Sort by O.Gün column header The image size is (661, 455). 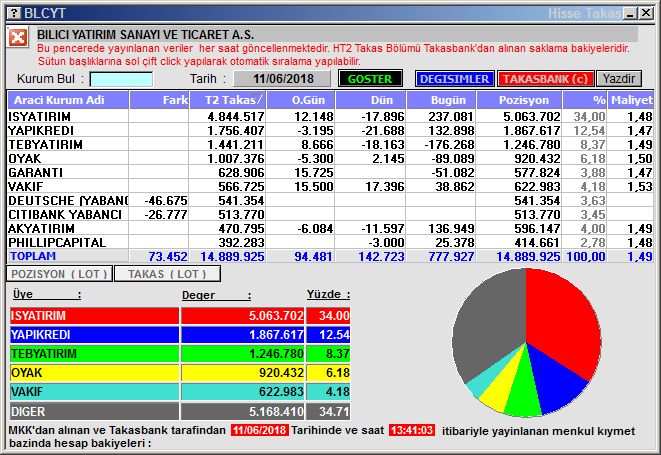click(x=301, y=100)
